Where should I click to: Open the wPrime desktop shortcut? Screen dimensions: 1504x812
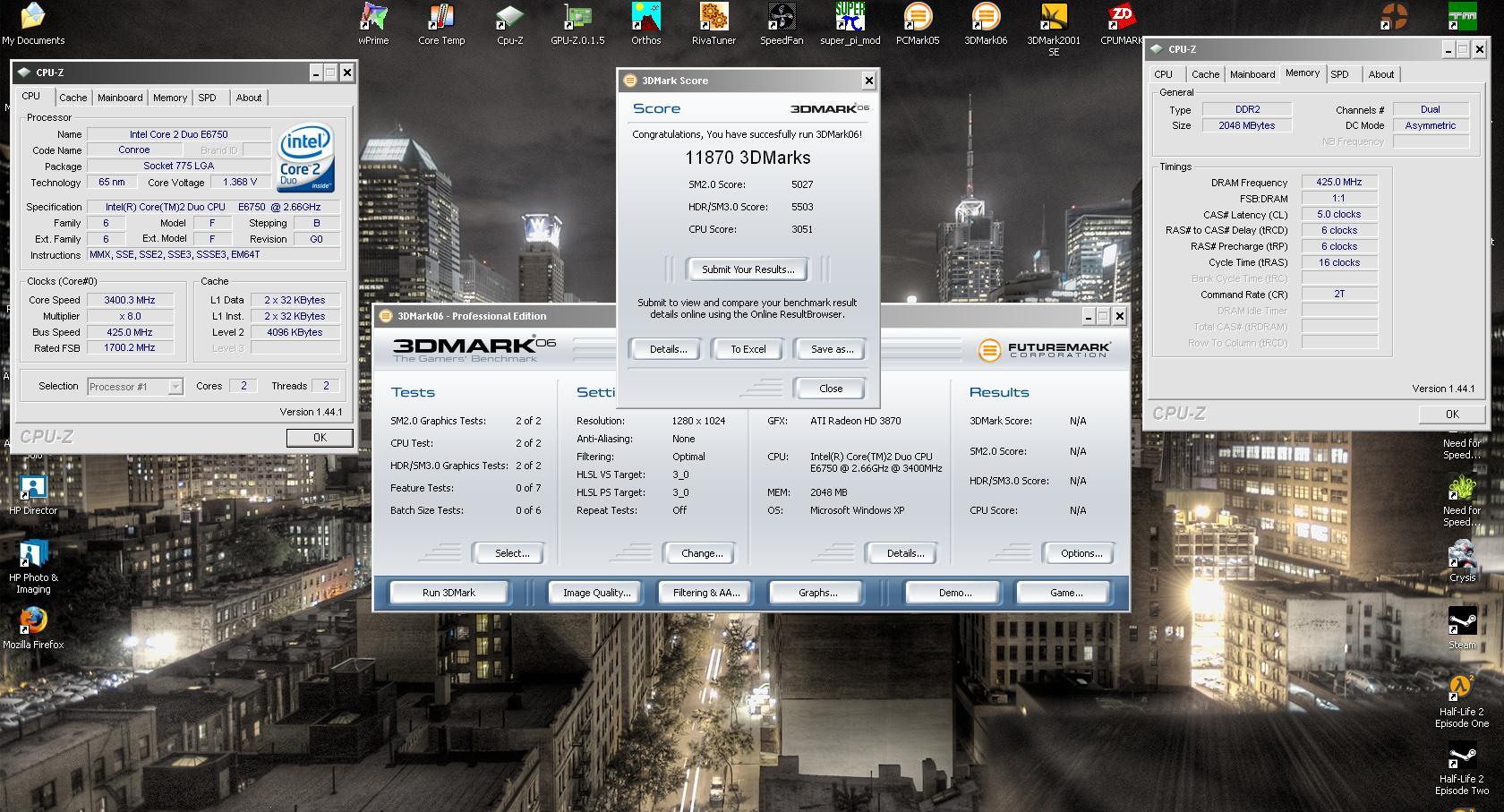tap(373, 24)
